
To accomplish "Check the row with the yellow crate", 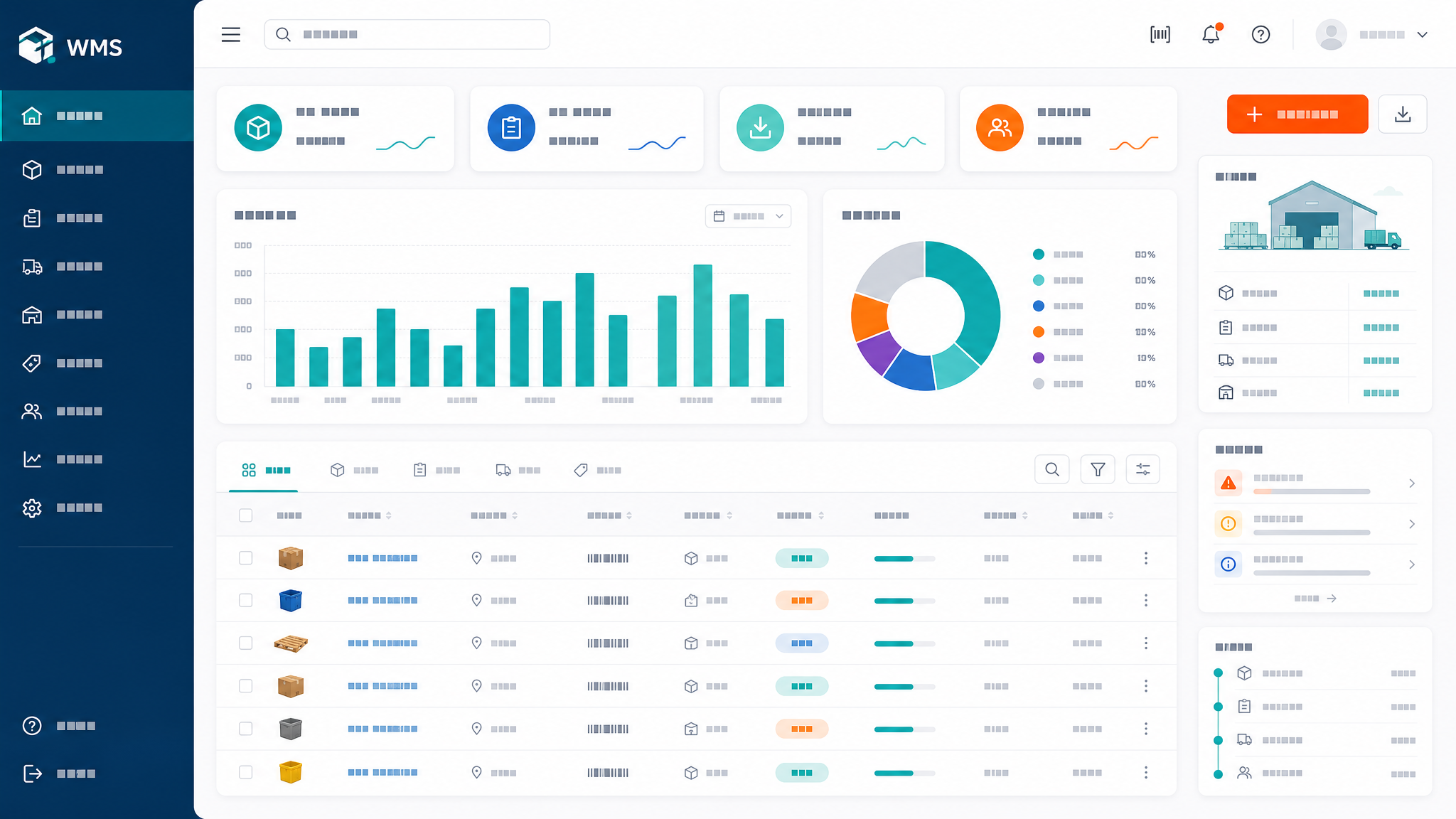I will 246,772.
